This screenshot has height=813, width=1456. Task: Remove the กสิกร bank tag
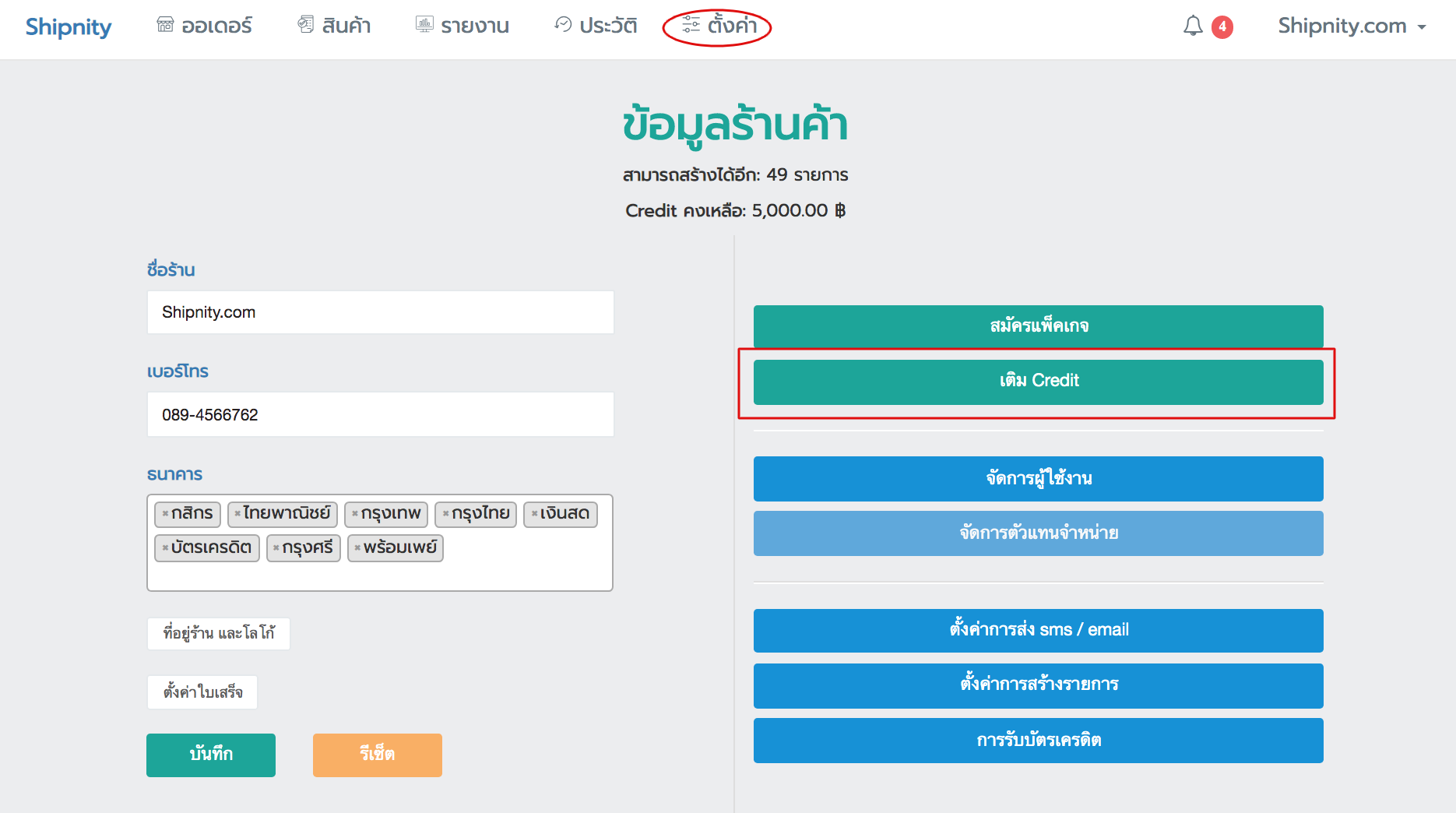click(165, 514)
